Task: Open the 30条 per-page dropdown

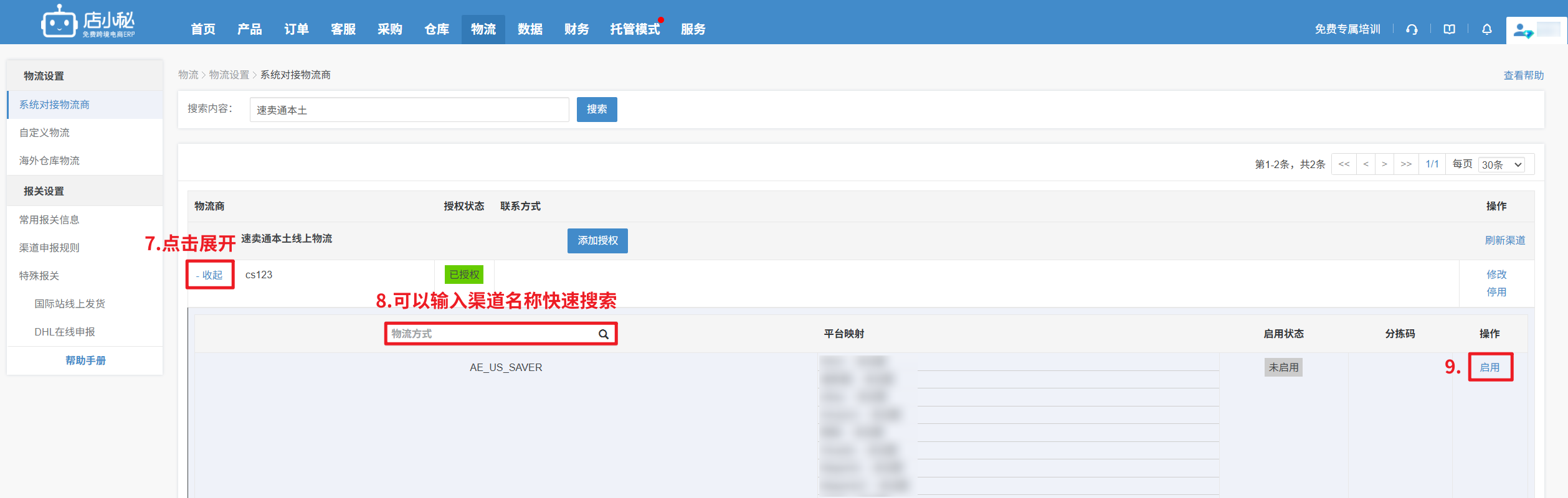Action: tap(1501, 164)
